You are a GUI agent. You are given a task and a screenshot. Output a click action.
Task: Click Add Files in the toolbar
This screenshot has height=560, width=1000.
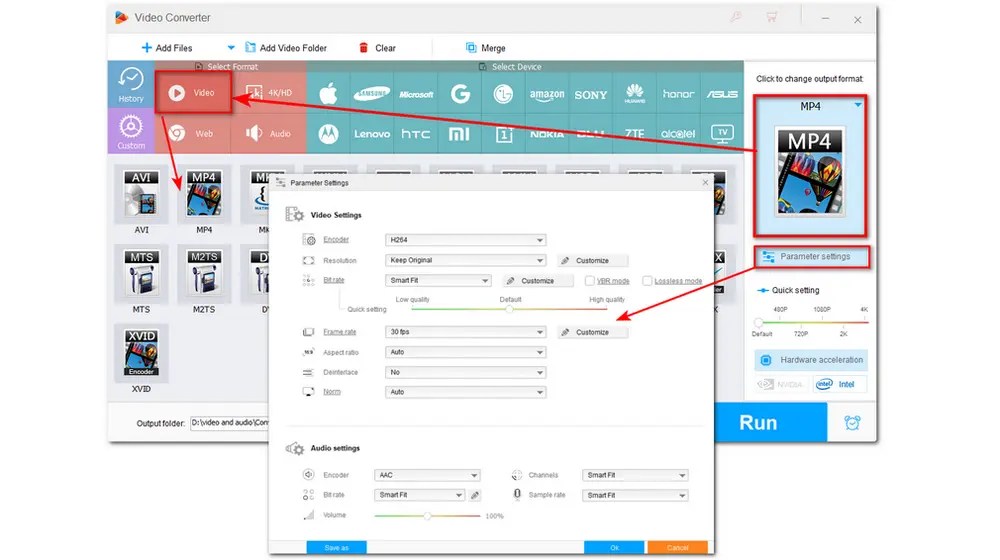pyautogui.click(x=166, y=48)
